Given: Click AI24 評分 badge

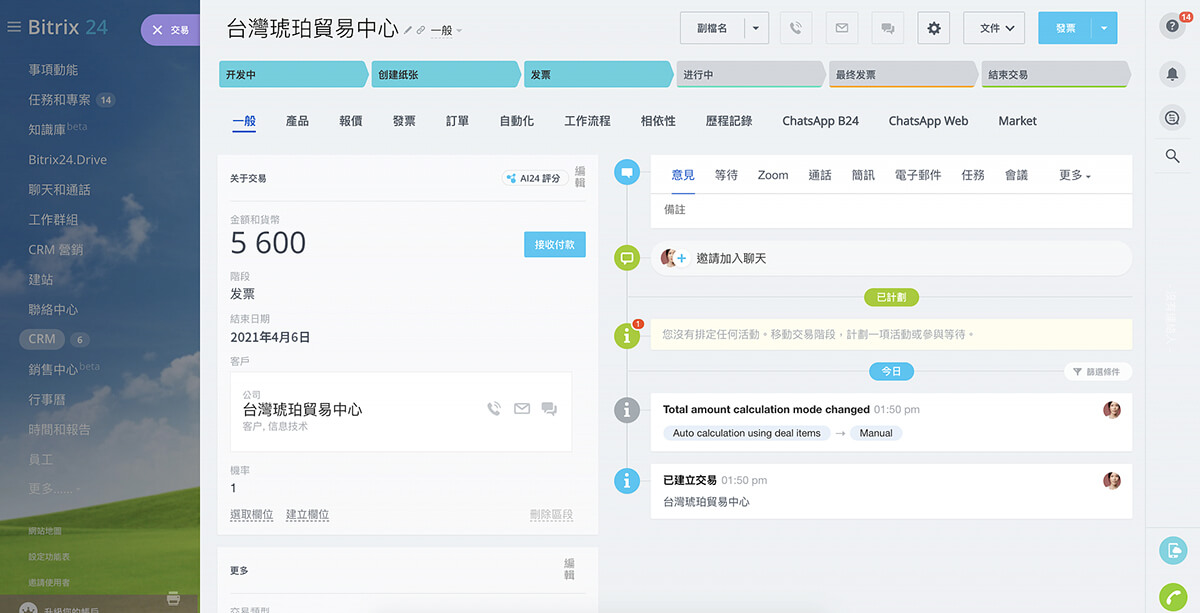Looking at the screenshot, I should 535,178.
